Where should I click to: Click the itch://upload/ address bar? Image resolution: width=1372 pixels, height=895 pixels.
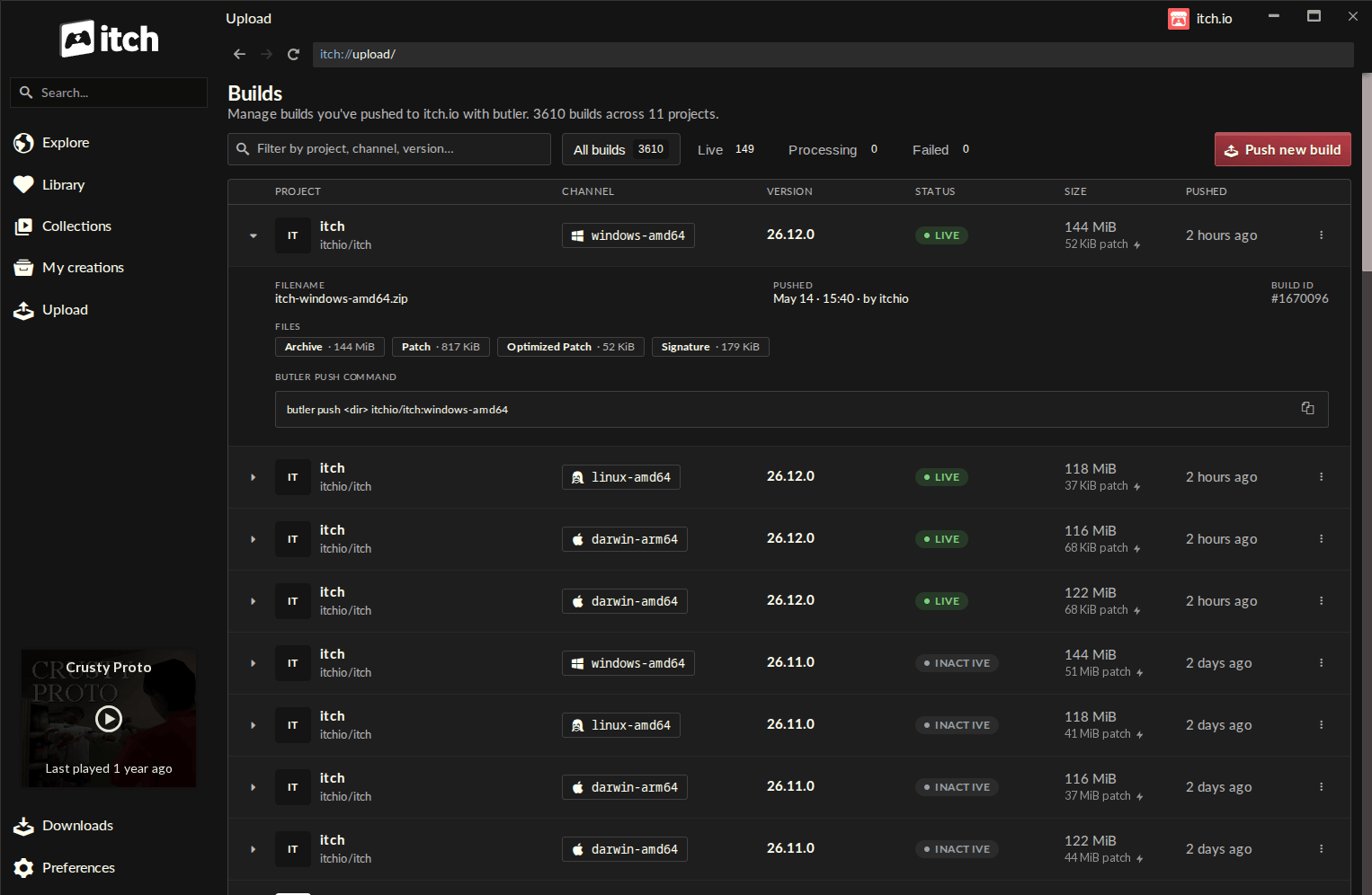(x=833, y=54)
